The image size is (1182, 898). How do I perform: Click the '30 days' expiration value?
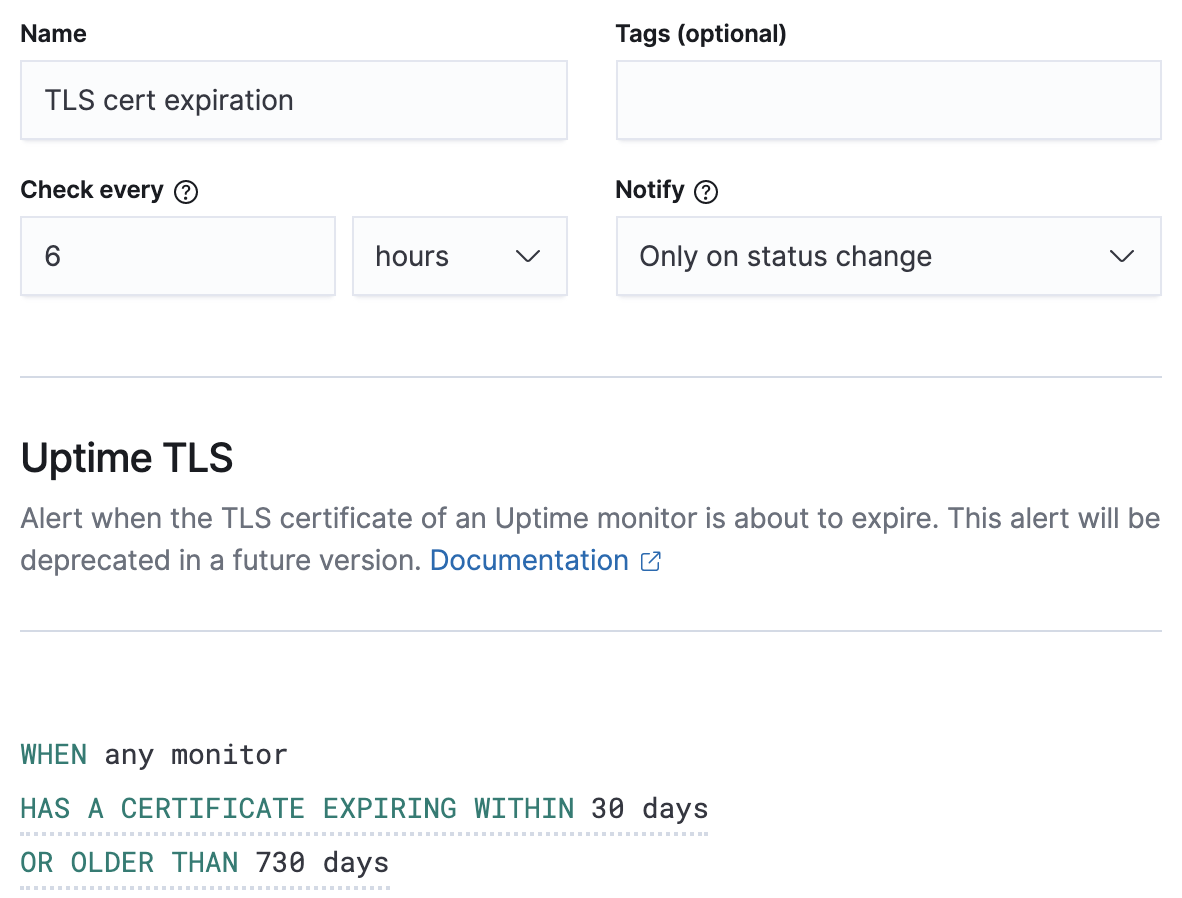tap(649, 808)
